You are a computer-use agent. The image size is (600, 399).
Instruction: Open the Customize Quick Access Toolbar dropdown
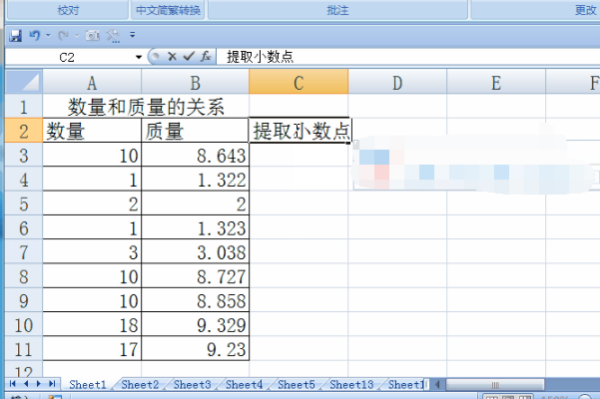(132, 35)
